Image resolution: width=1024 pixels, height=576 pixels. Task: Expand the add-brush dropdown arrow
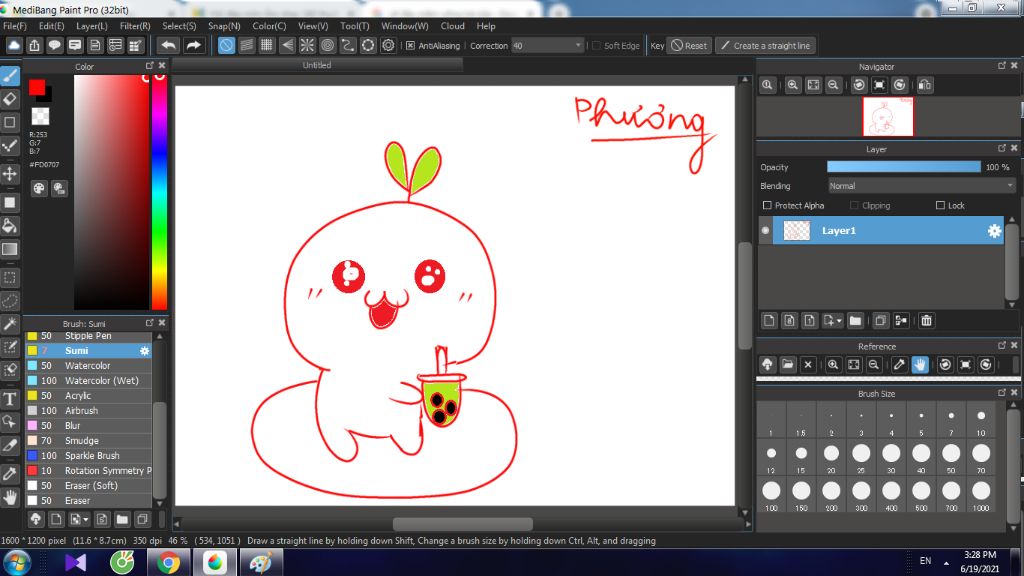[86, 520]
